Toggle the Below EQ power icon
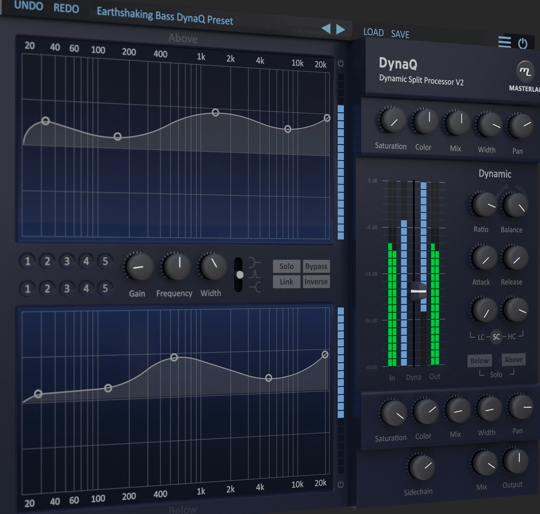The height and width of the screenshot is (514, 540). tap(341, 484)
